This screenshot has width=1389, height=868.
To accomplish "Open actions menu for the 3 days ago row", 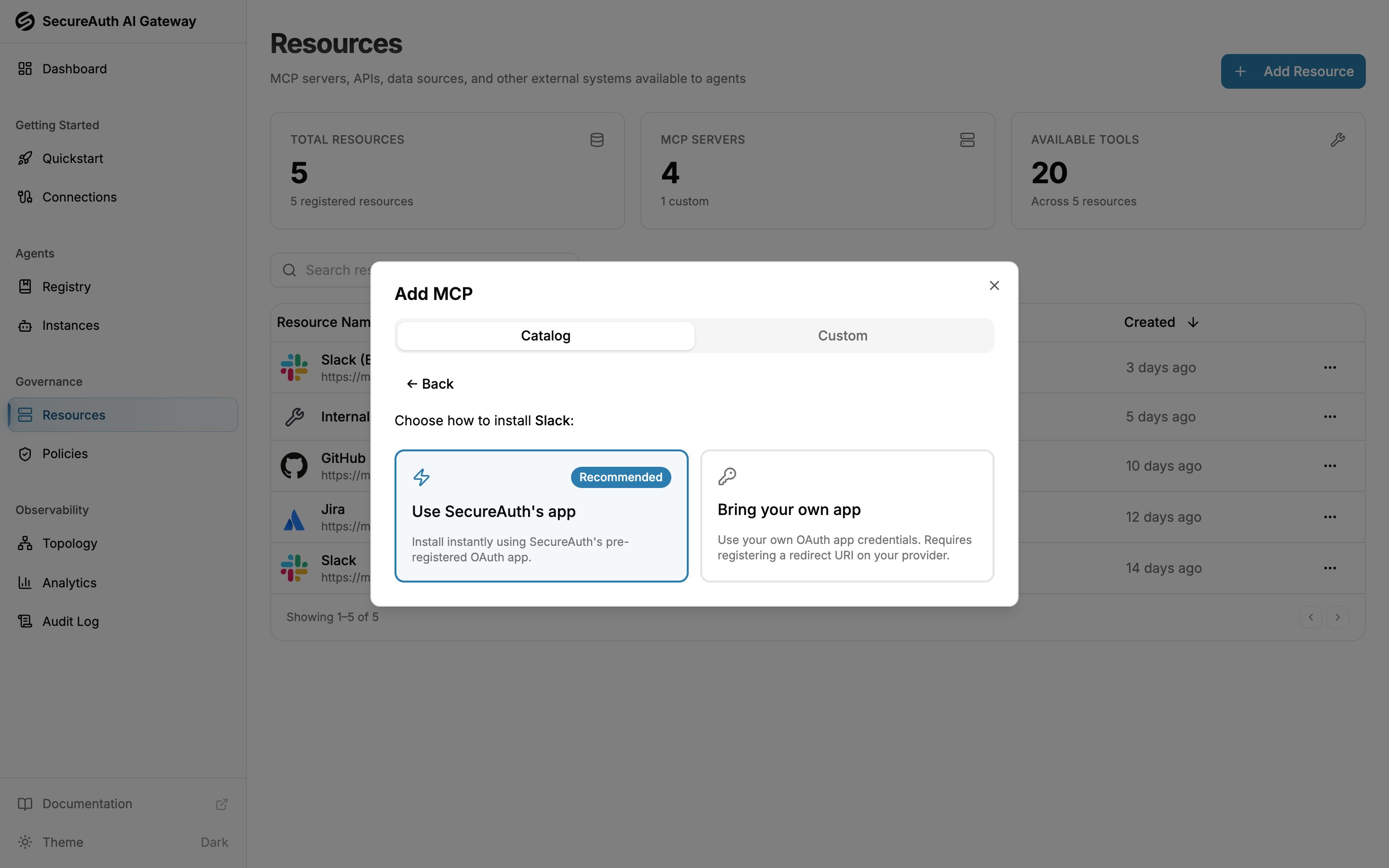I will click(1330, 367).
